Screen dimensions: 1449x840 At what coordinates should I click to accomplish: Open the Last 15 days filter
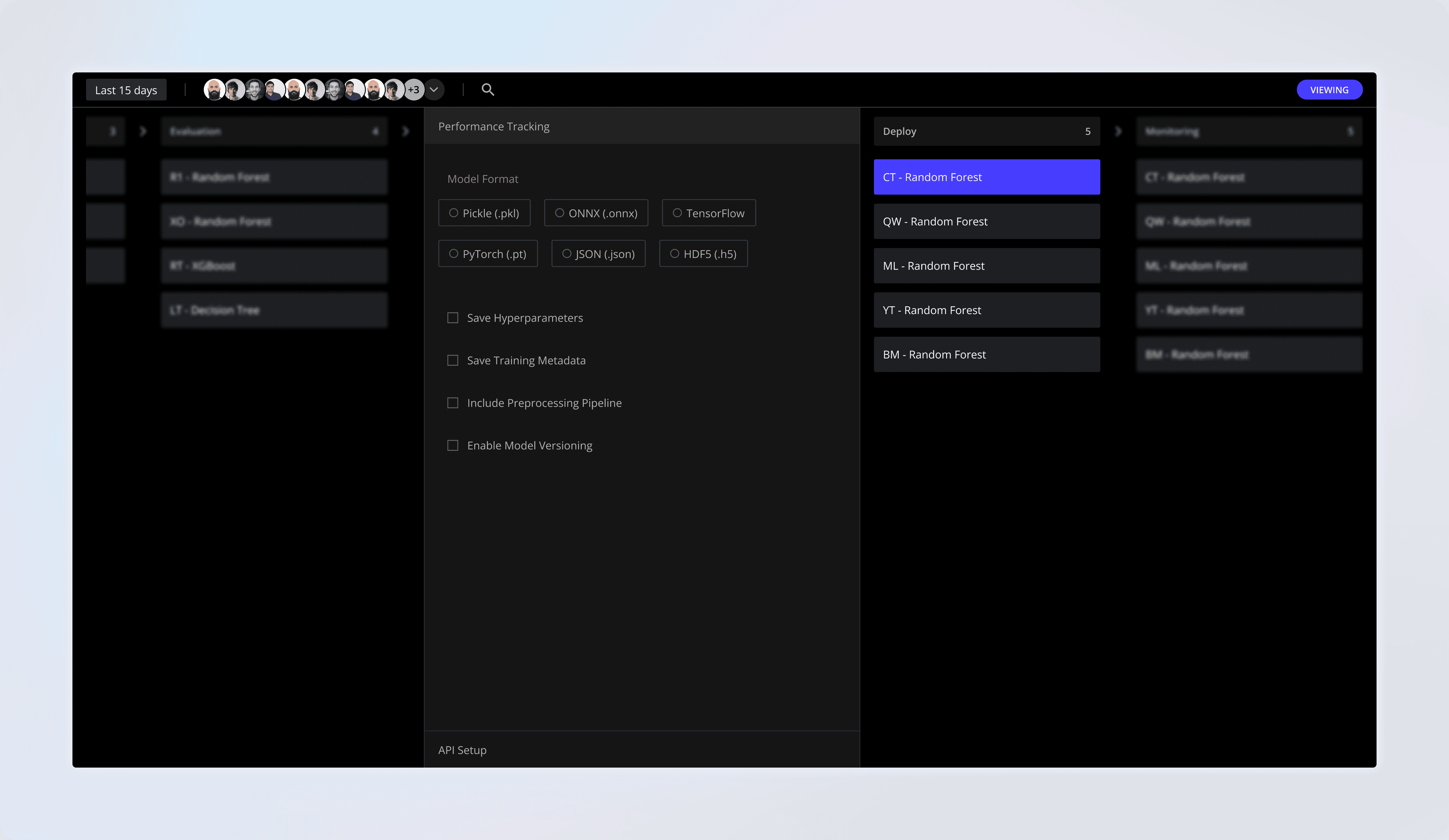126,90
